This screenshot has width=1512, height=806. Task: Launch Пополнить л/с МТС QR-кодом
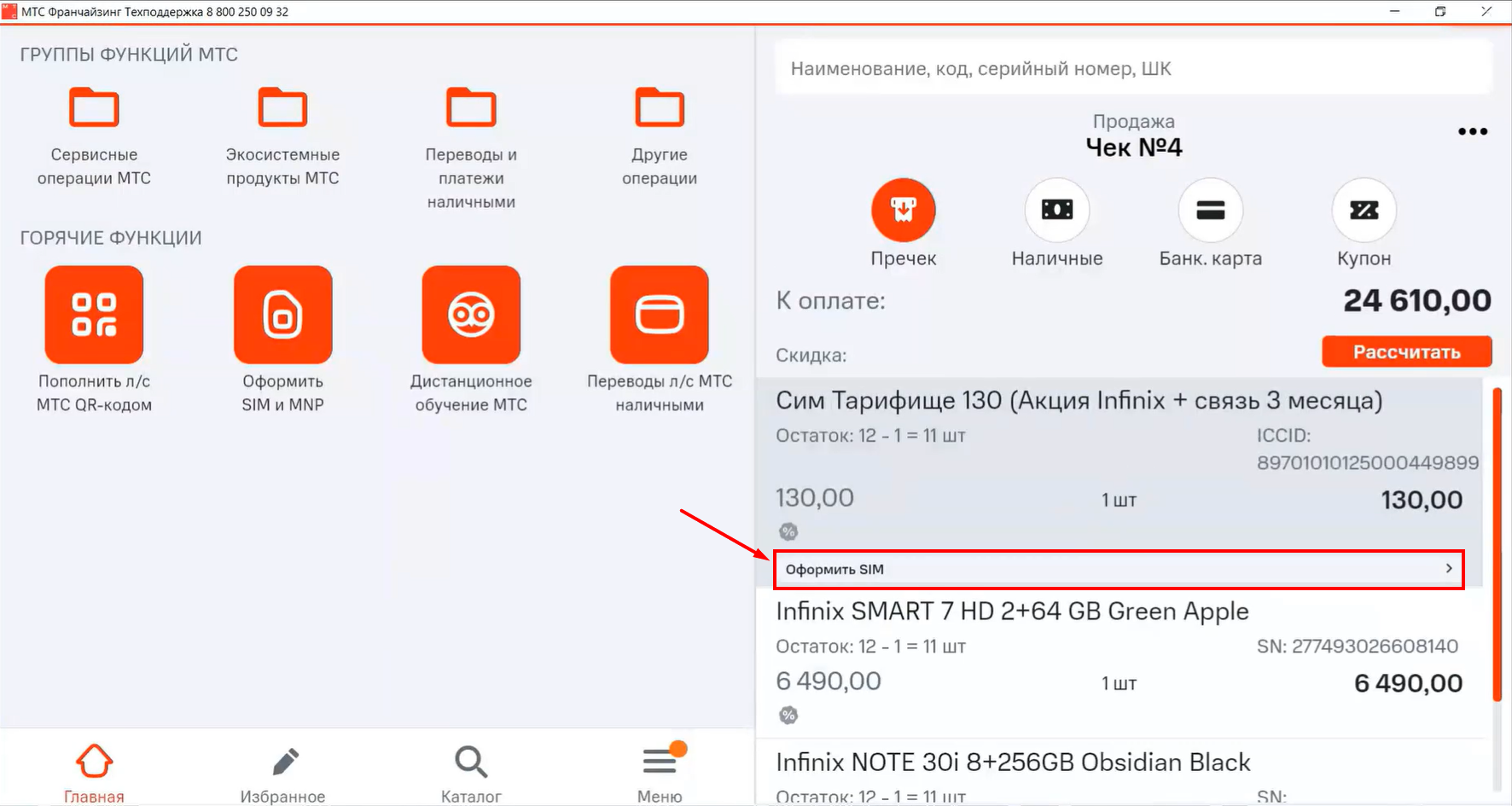coord(94,315)
